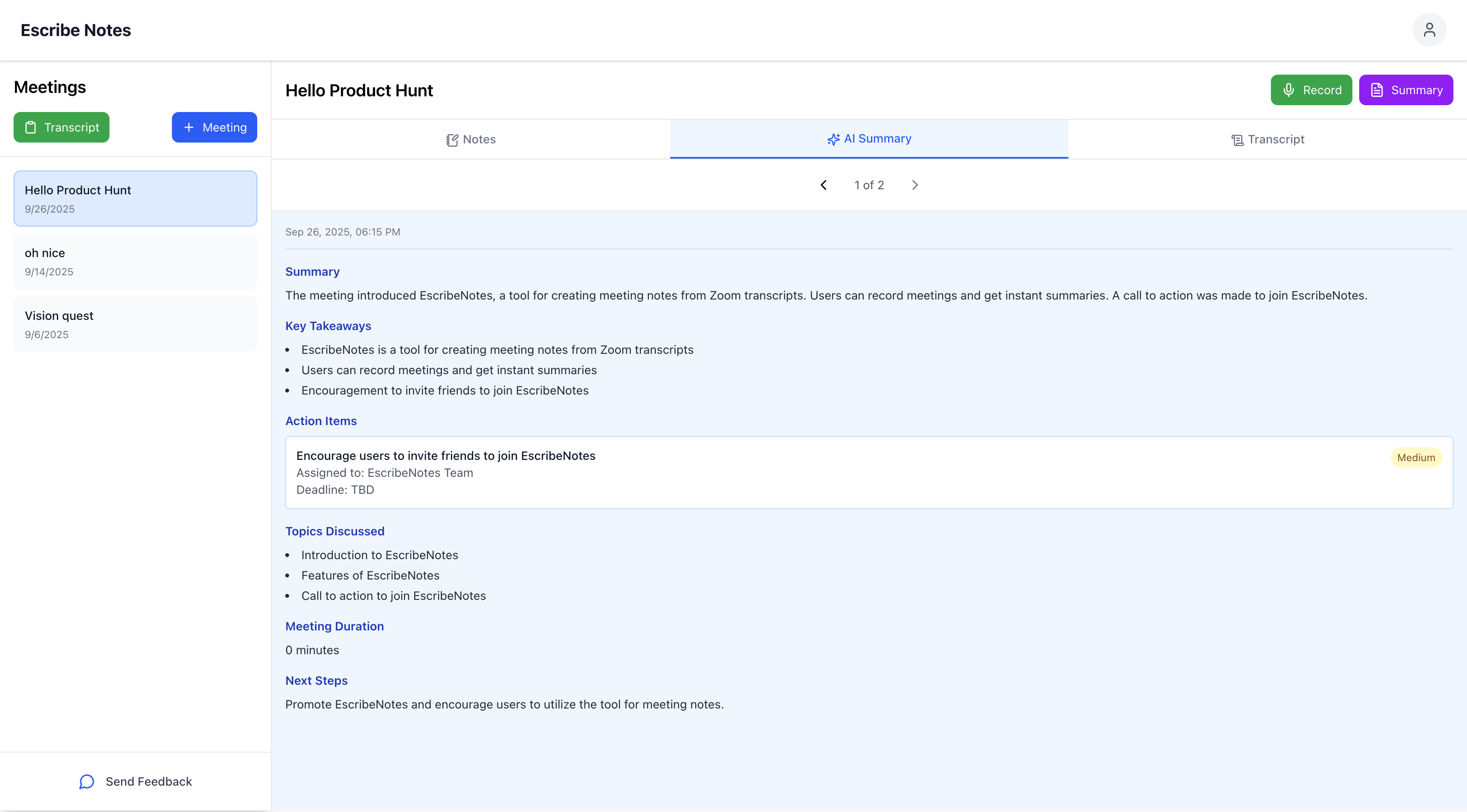Click the sparkle icon on AI Summary tab

click(x=833, y=140)
